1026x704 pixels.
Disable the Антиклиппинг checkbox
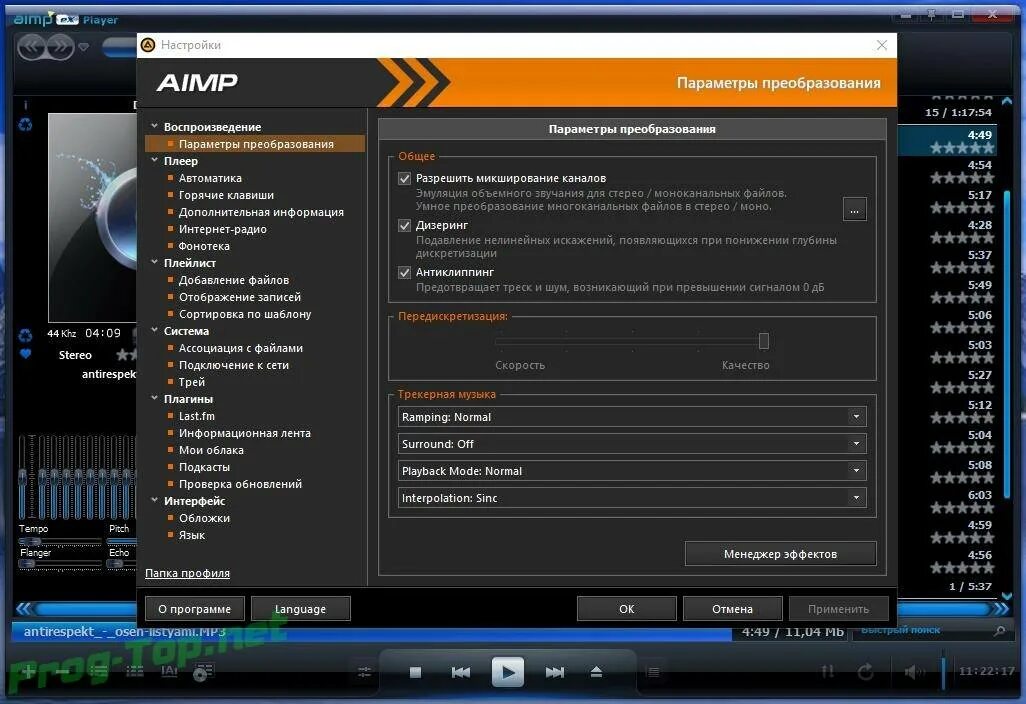click(x=404, y=272)
